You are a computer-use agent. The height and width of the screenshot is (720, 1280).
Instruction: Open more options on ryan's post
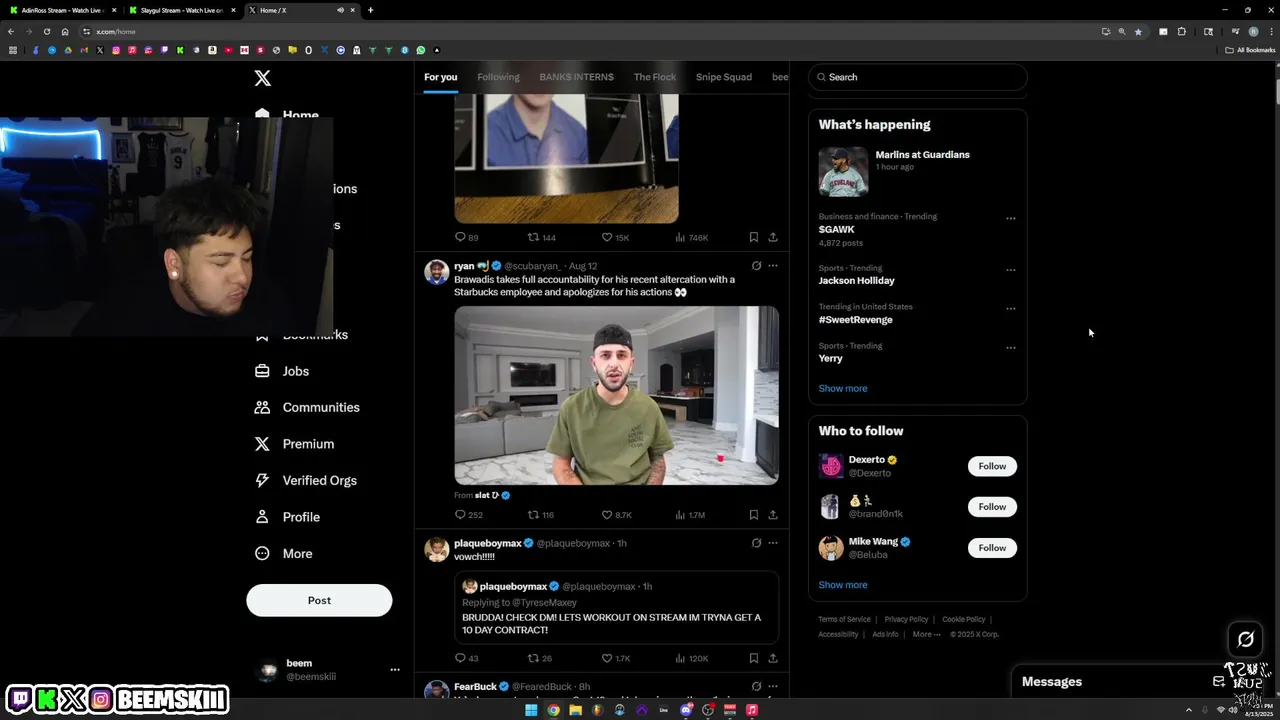tap(773, 266)
